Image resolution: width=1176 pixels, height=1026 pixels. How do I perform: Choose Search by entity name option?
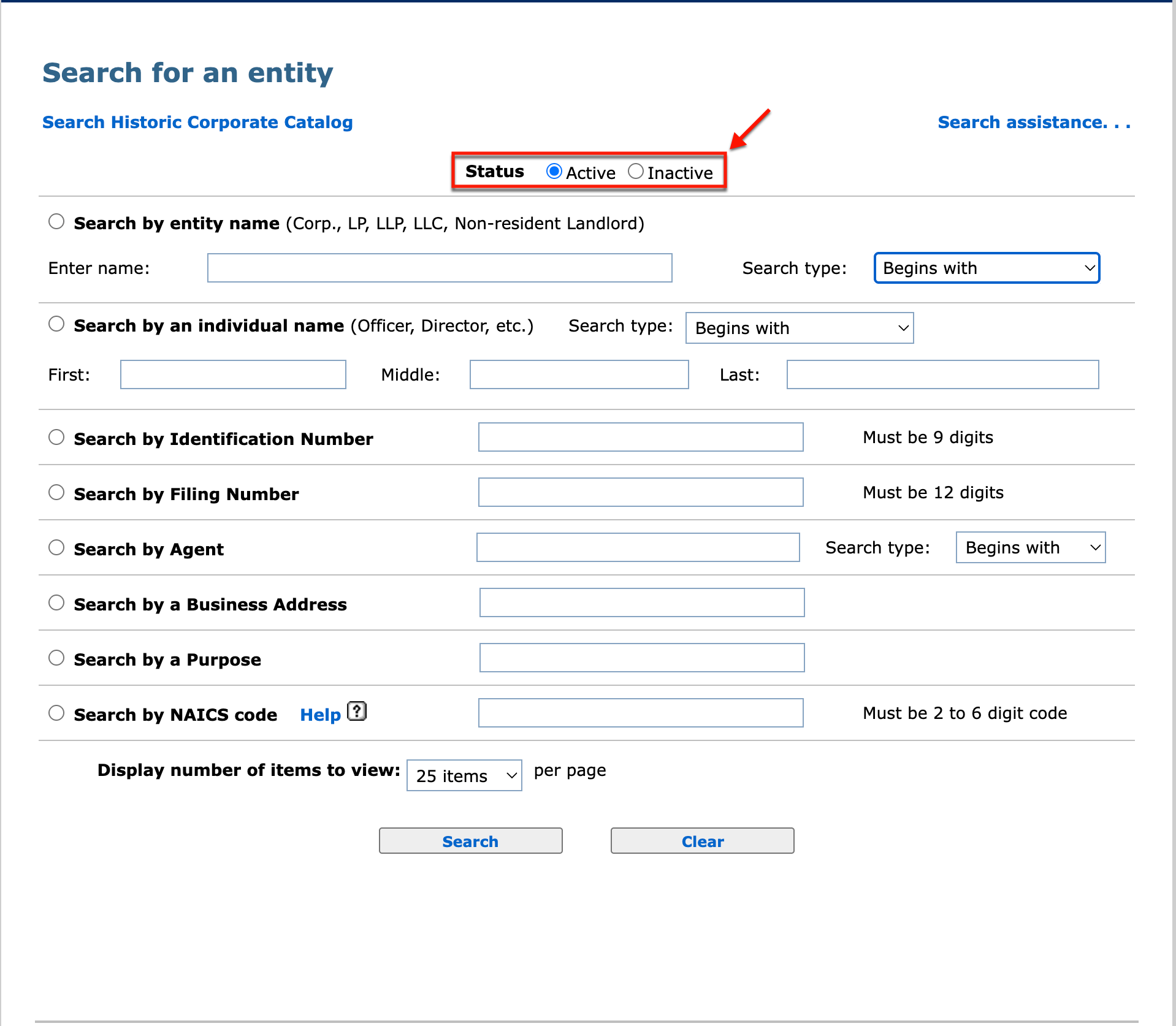pos(56,222)
